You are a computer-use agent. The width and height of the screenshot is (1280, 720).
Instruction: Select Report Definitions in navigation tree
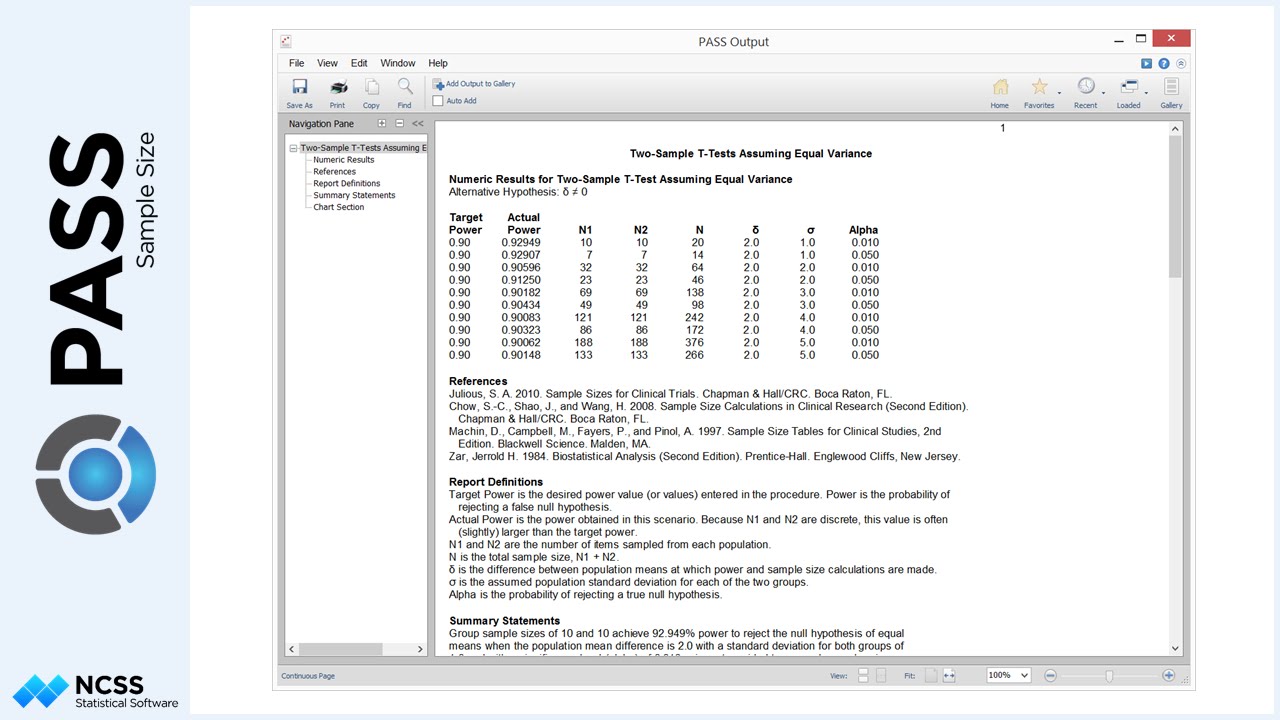[x=347, y=184]
